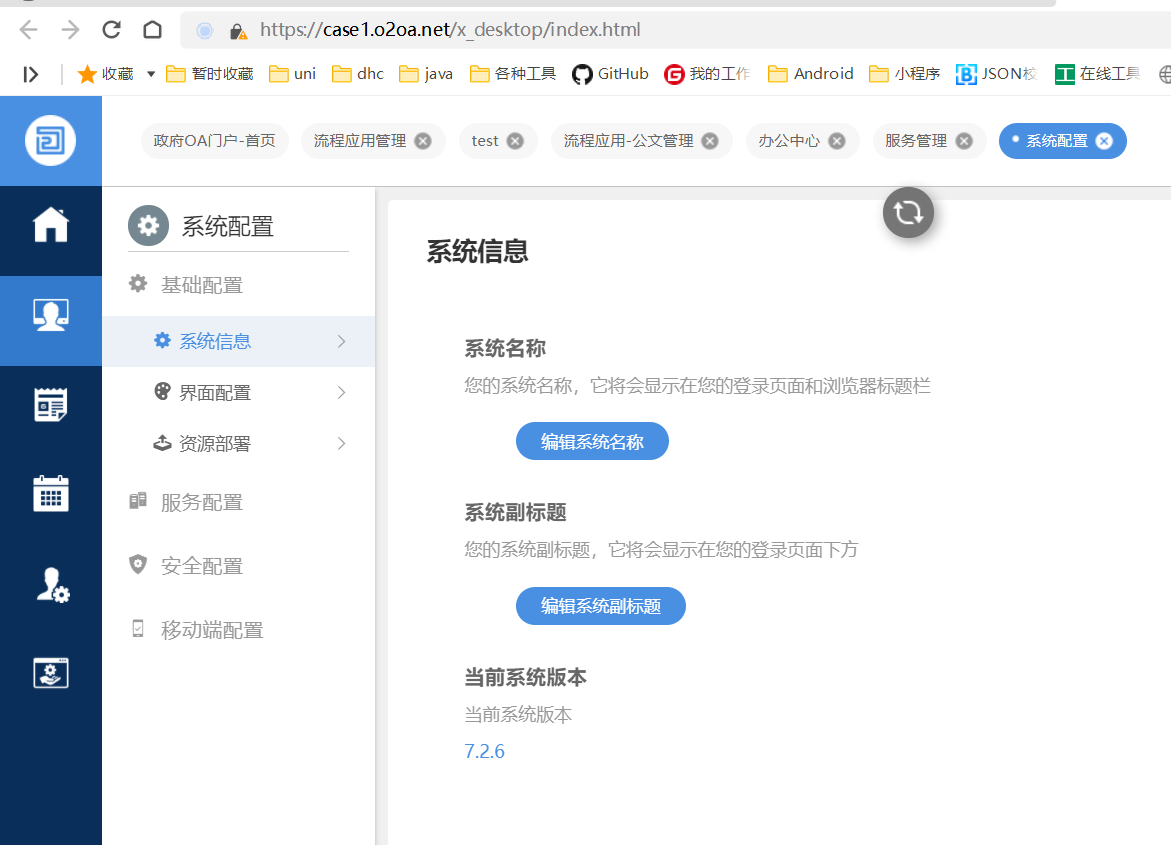Close the 服务管理 tab
The width and height of the screenshot is (1171, 845).
(964, 141)
